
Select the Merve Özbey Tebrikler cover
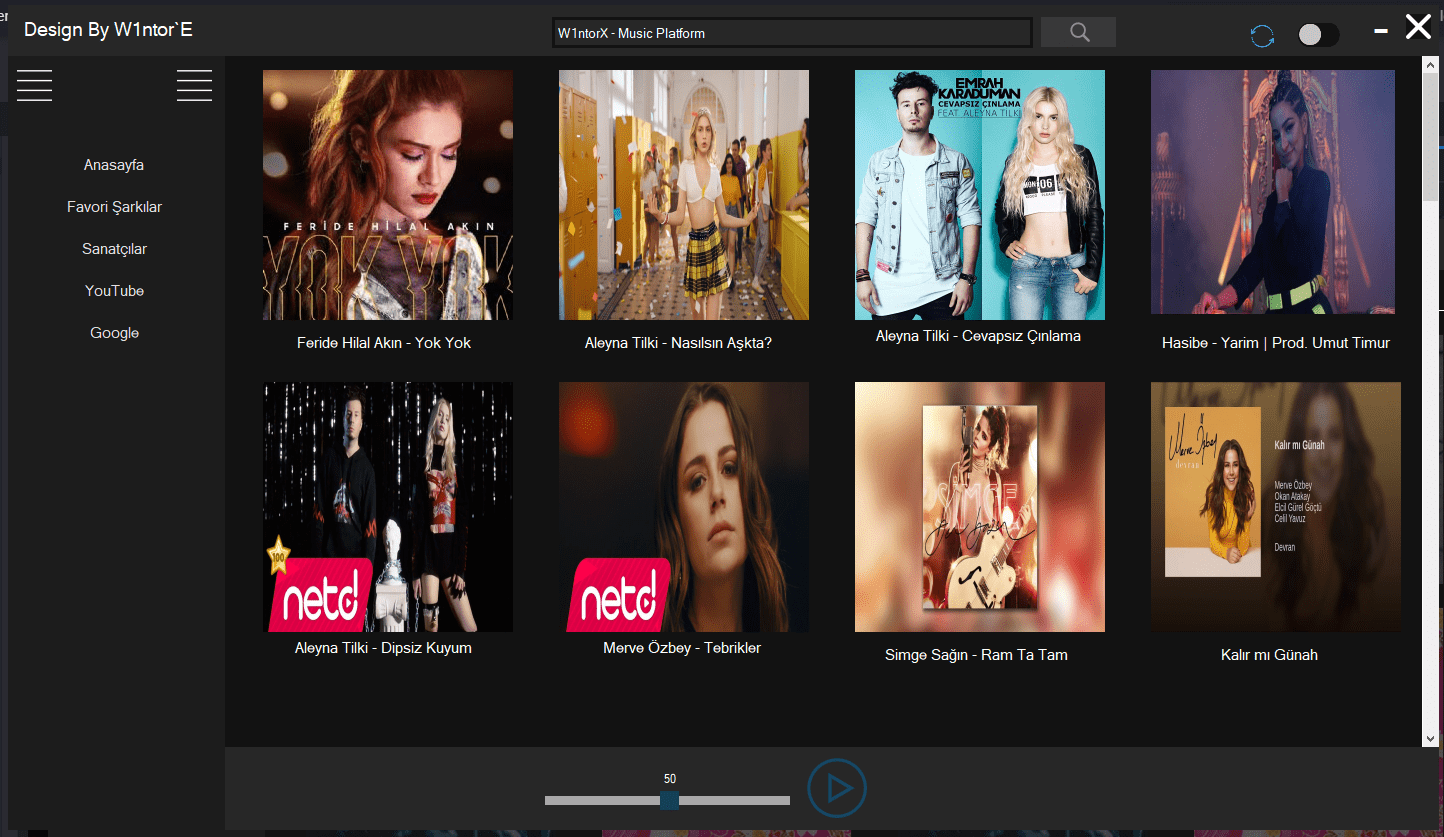(684, 507)
